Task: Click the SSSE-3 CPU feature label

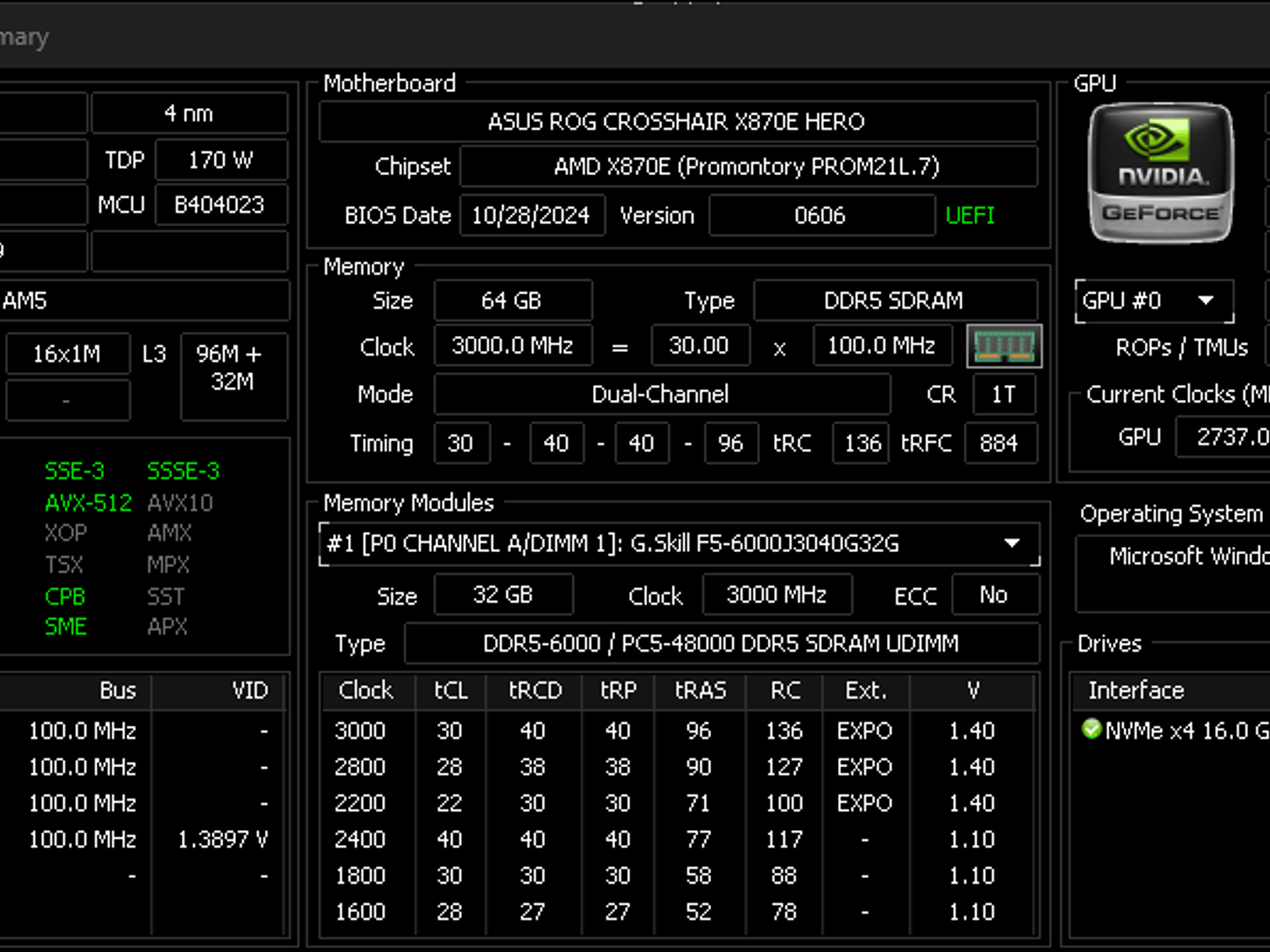Action: coord(184,472)
